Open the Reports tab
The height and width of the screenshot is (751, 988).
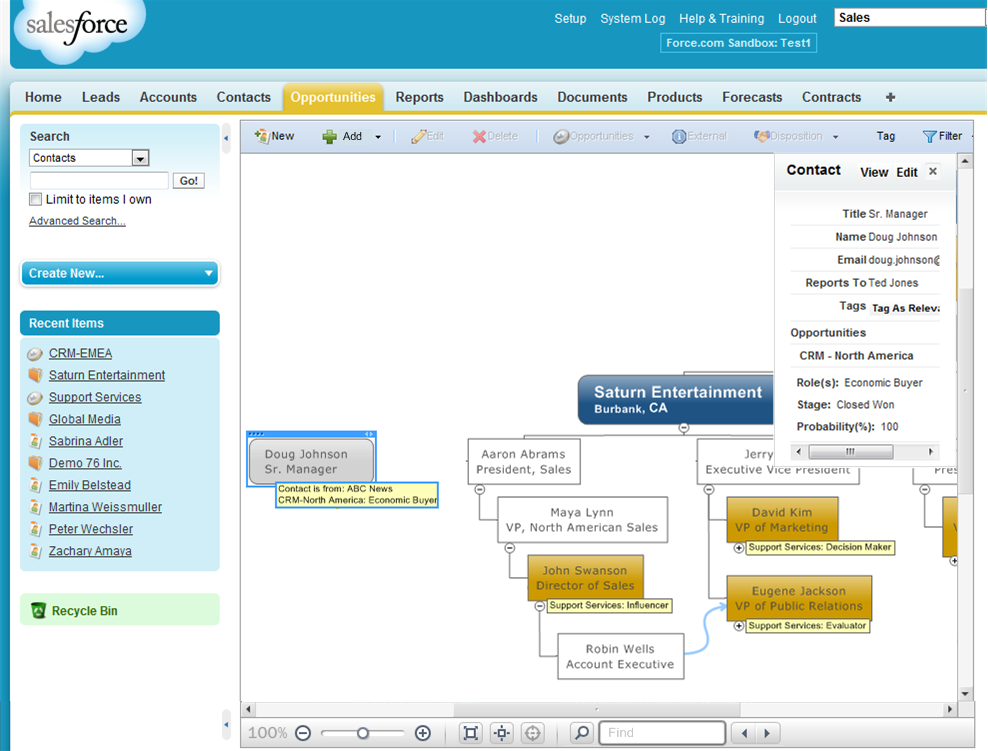coord(420,97)
